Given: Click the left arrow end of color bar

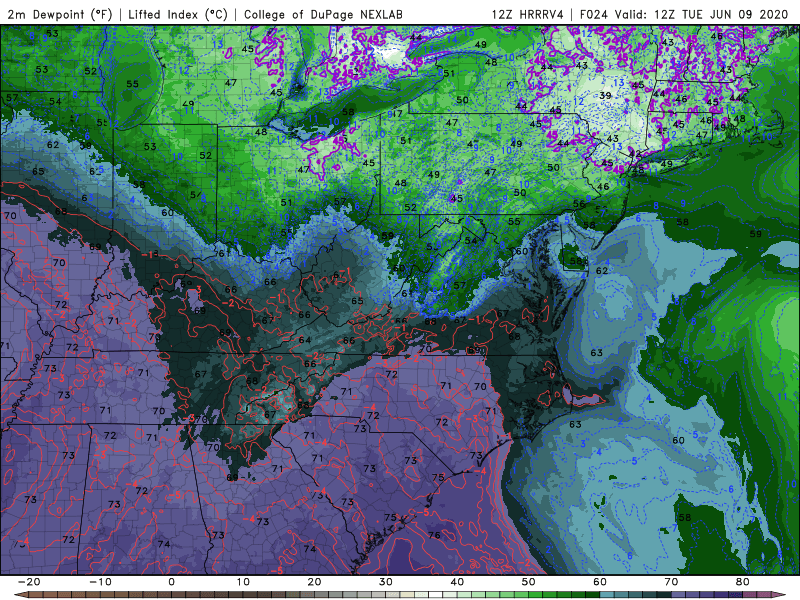Looking at the screenshot, I should pyautogui.click(x=20, y=595).
